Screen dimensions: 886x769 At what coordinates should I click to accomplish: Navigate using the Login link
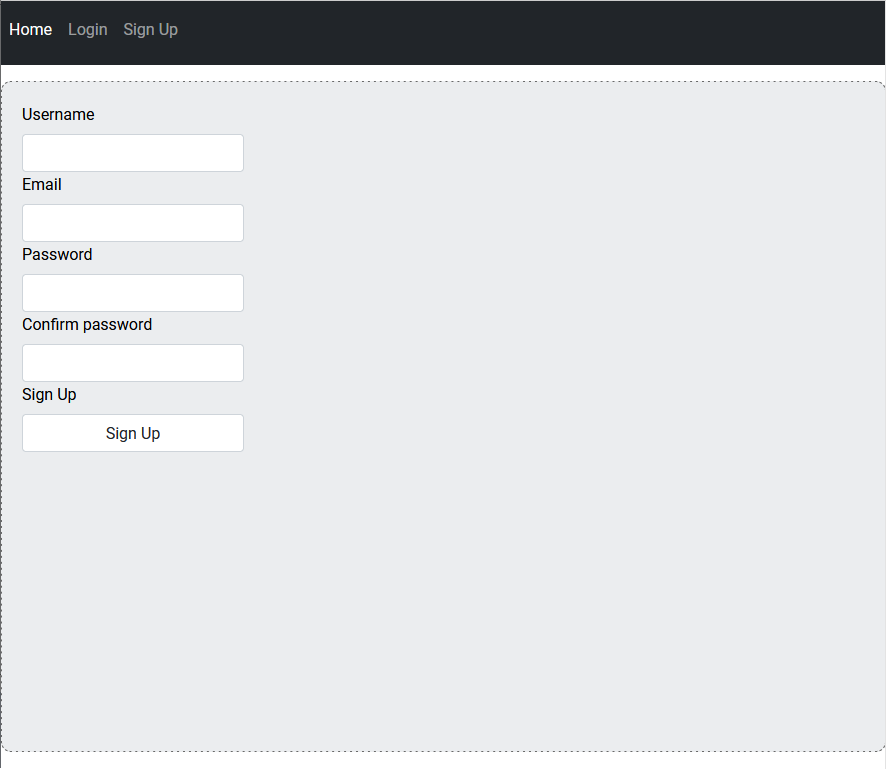[87, 29]
